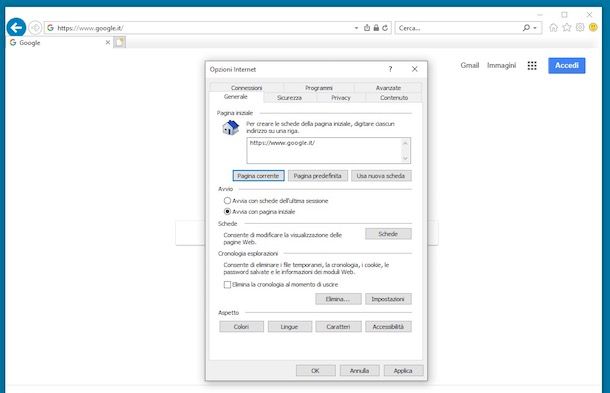Viewport: 610px width, 393px height.
Task: Confirm with the OK button
Action: (x=316, y=371)
